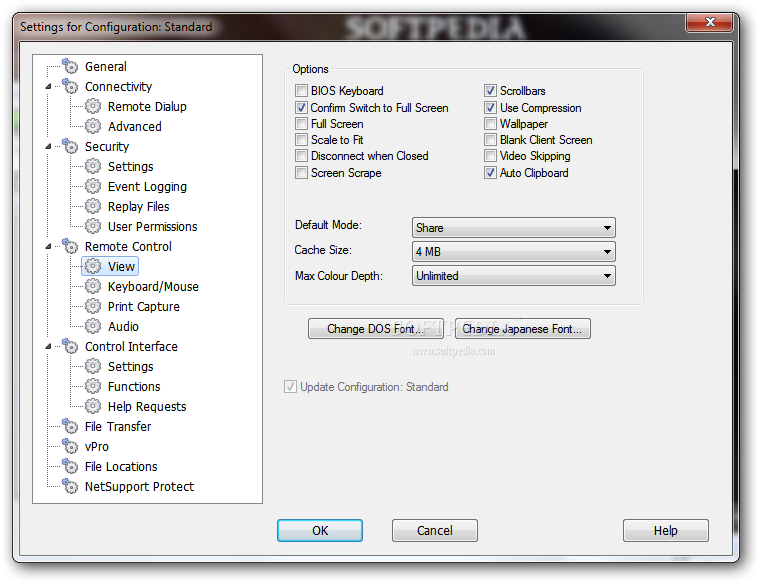Collapse the Security tree node

click(48, 146)
